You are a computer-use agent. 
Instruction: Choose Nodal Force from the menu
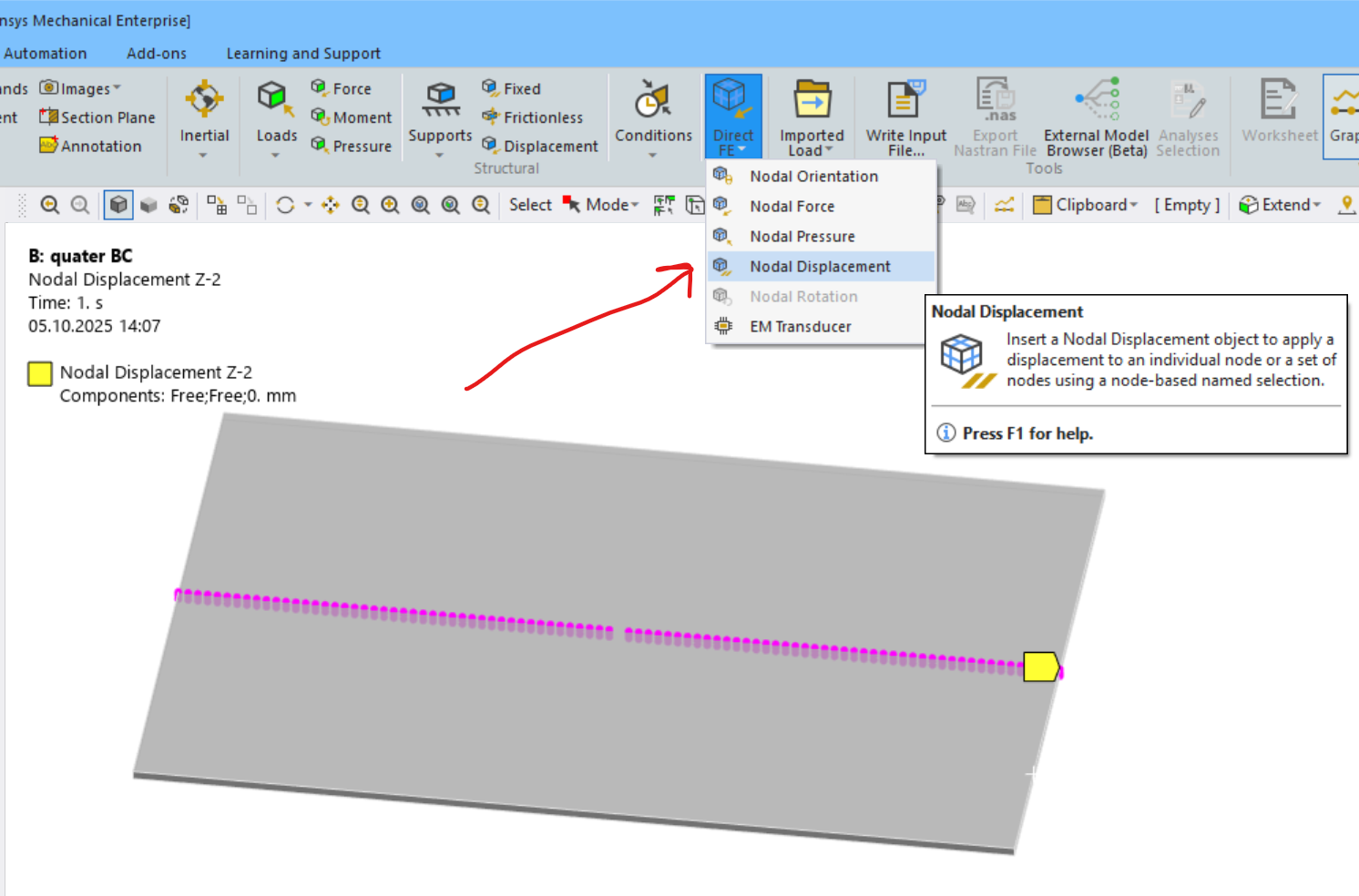(x=792, y=207)
